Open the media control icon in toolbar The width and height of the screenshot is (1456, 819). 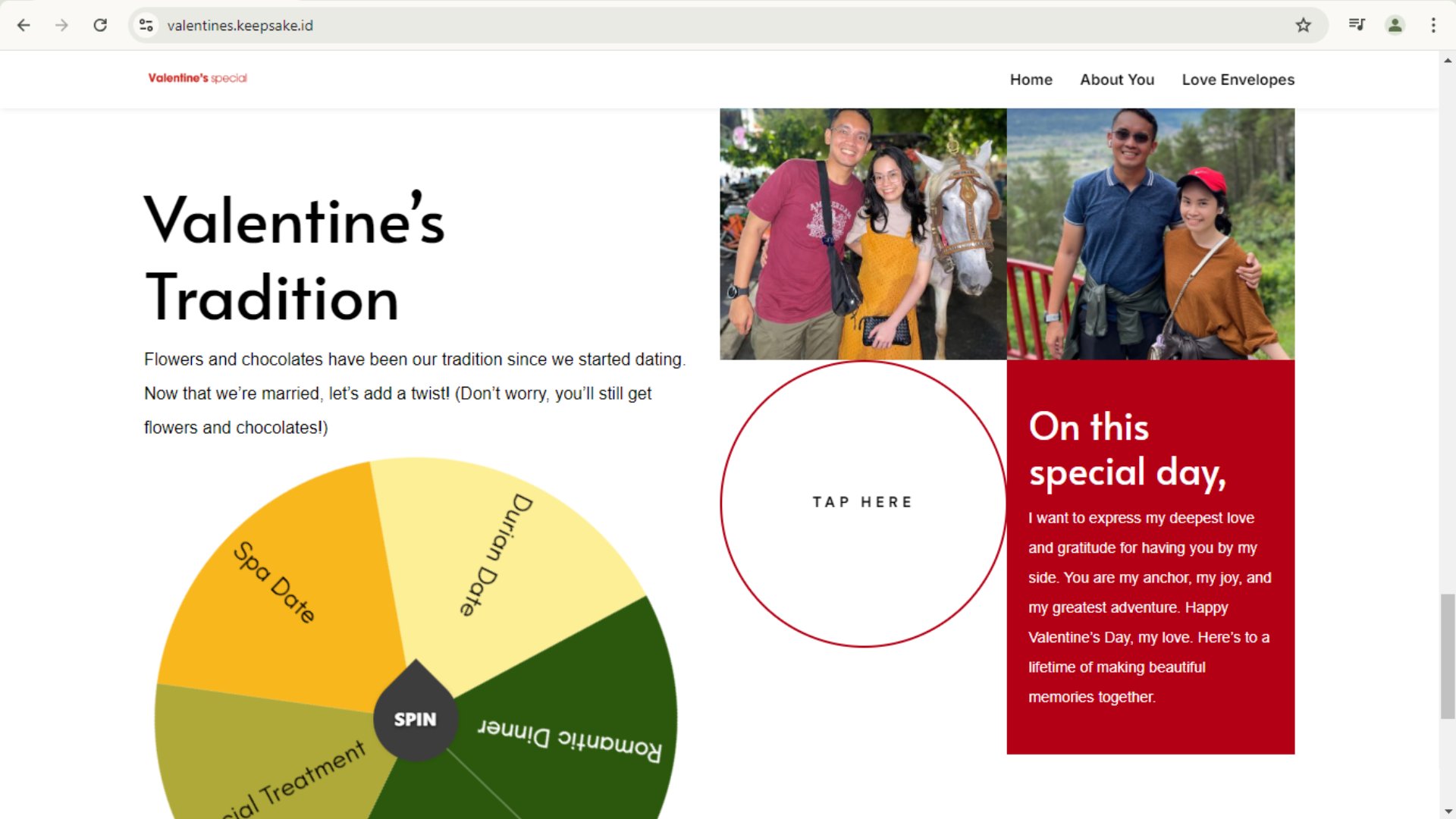[x=1357, y=25]
